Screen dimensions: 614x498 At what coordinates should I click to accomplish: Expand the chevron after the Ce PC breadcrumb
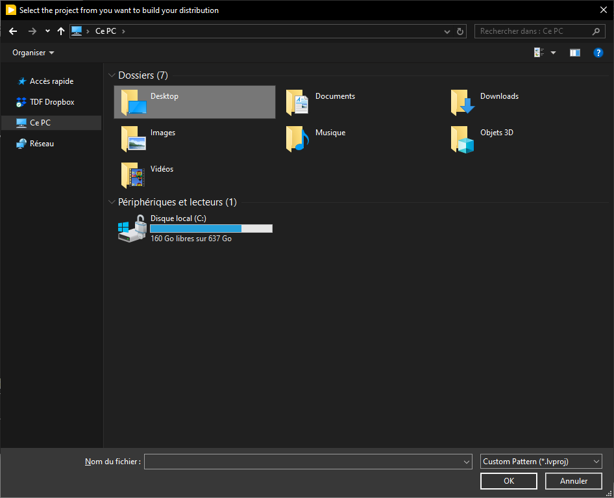pyautogui.click(x=123, y=31)
